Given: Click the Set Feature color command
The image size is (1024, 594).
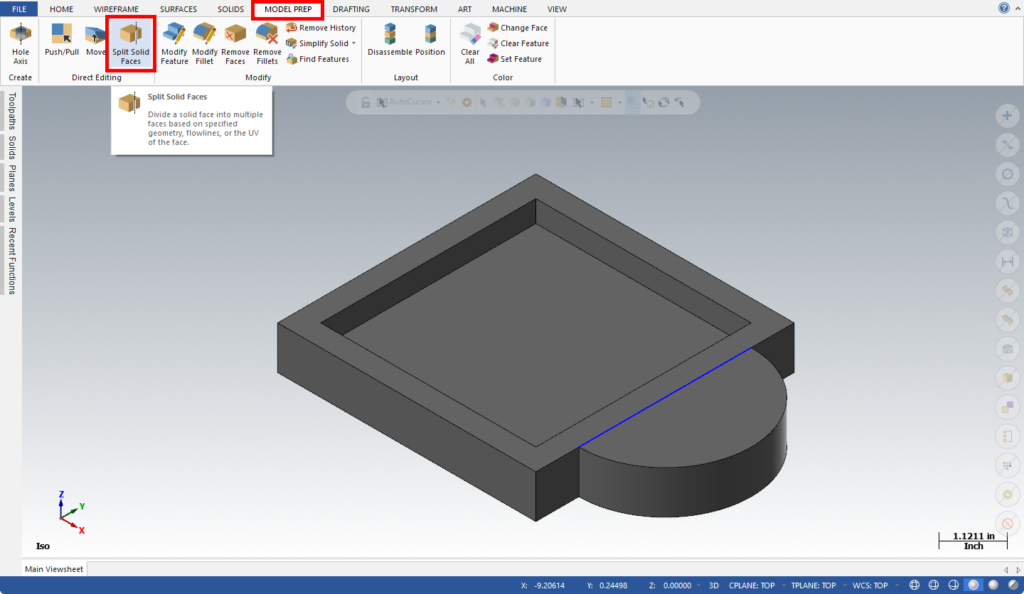Looking at the screenshot, I should [515, 59].
